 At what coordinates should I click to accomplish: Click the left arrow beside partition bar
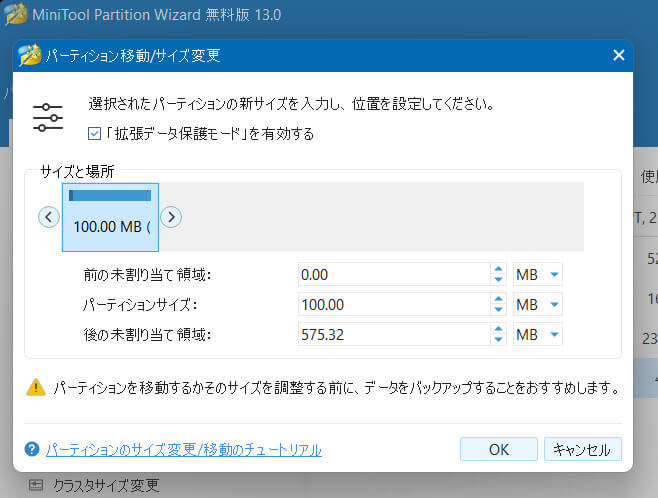[49, 216]
